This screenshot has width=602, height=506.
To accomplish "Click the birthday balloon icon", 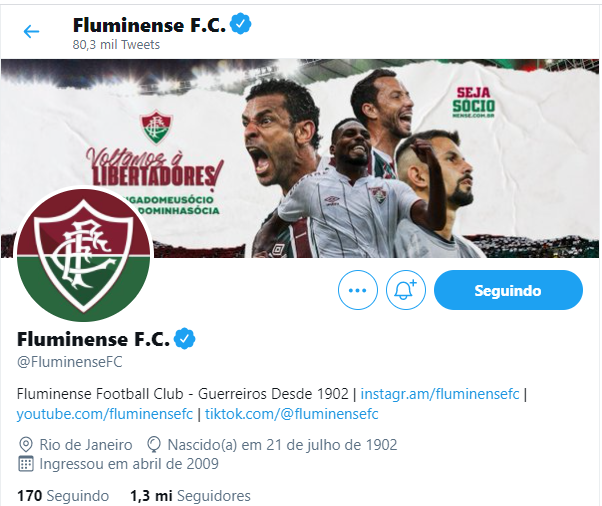I will click(154, 445).
